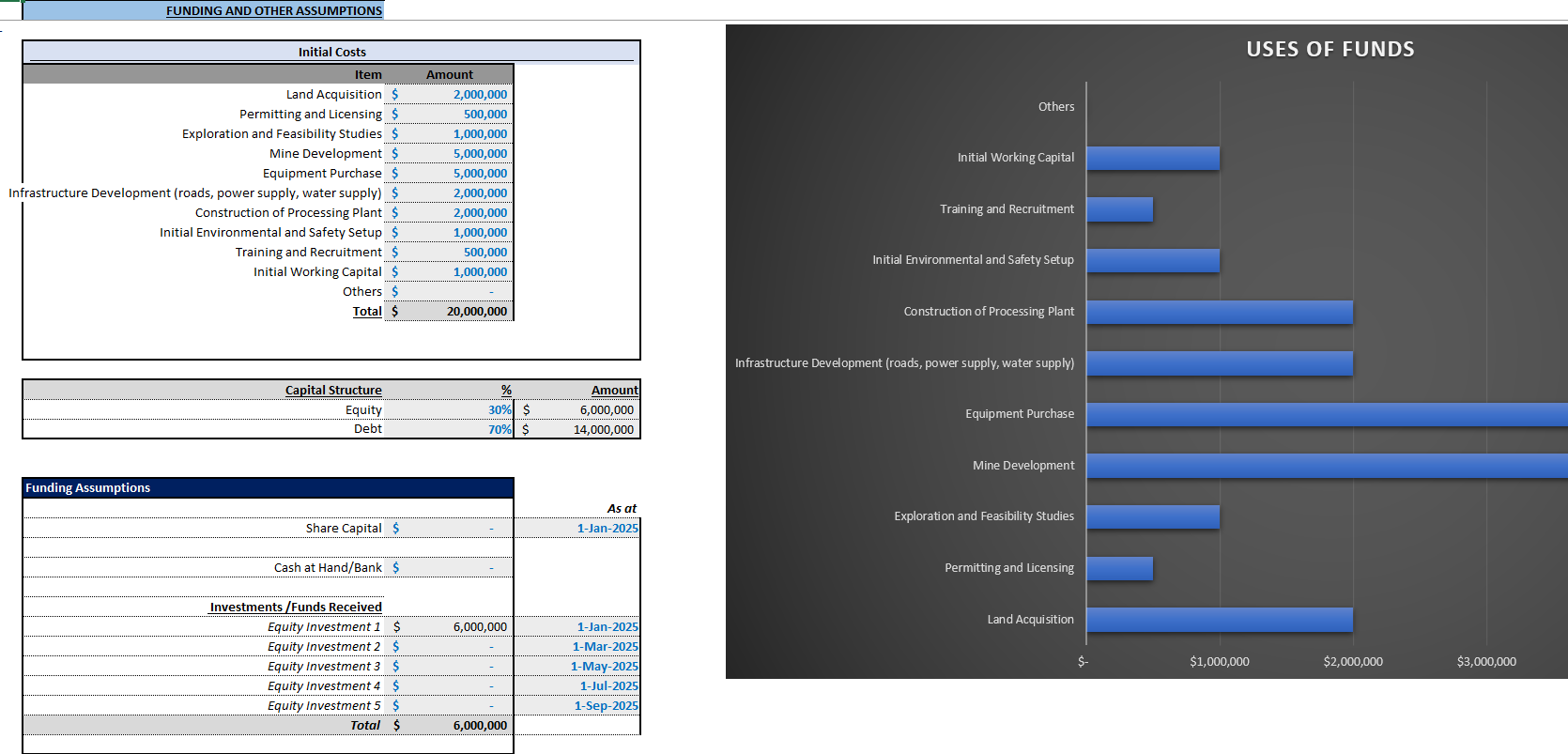
Task: Click the Funding Assumptions header cell
Action: tap(269, 487)
